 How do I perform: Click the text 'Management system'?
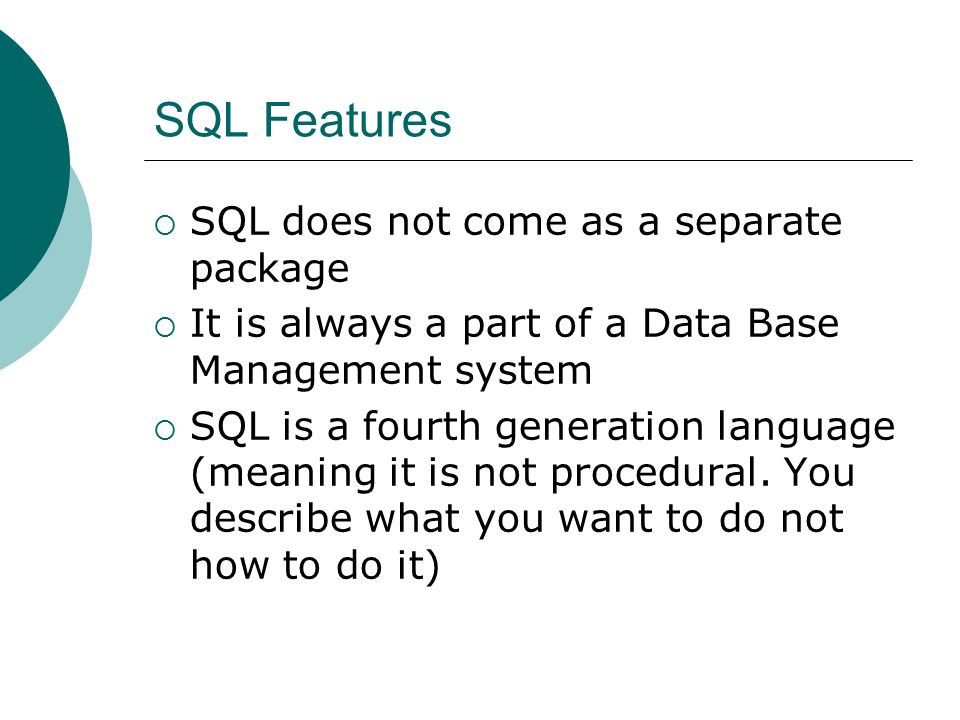click(x=391, y=371)
